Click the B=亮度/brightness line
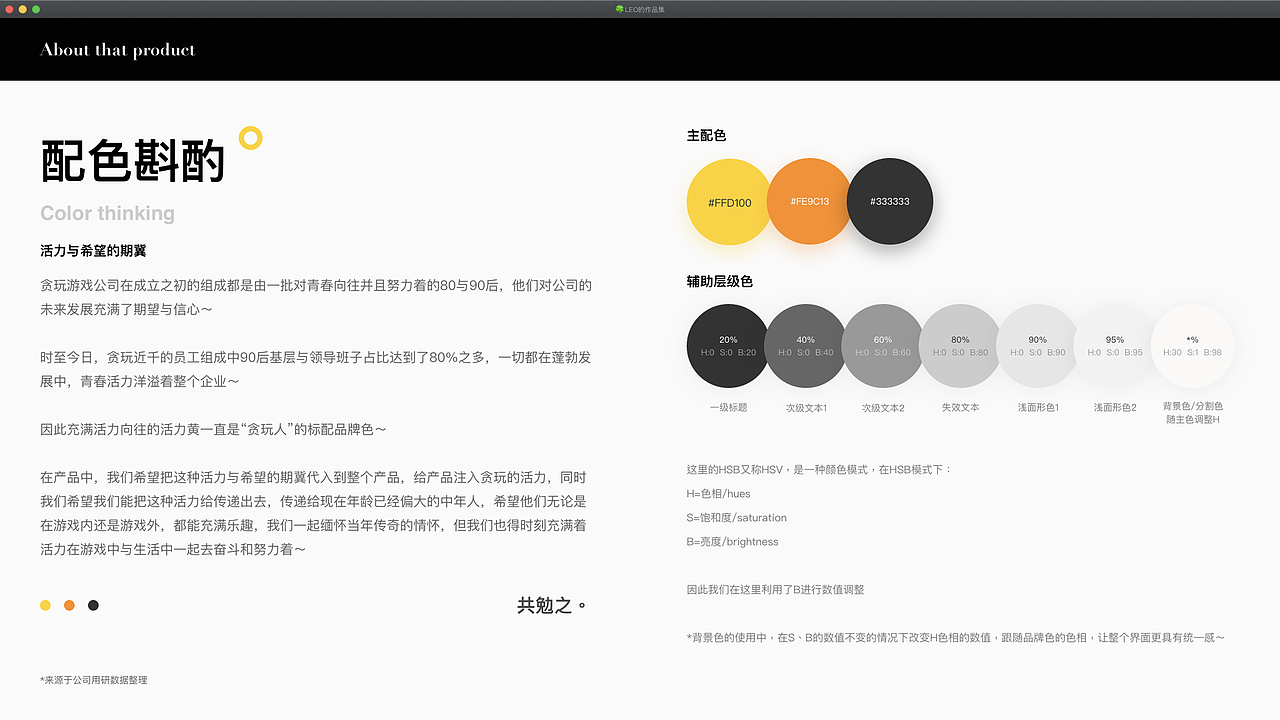This screenshot has height=720, width=1280. click(732, 542)
